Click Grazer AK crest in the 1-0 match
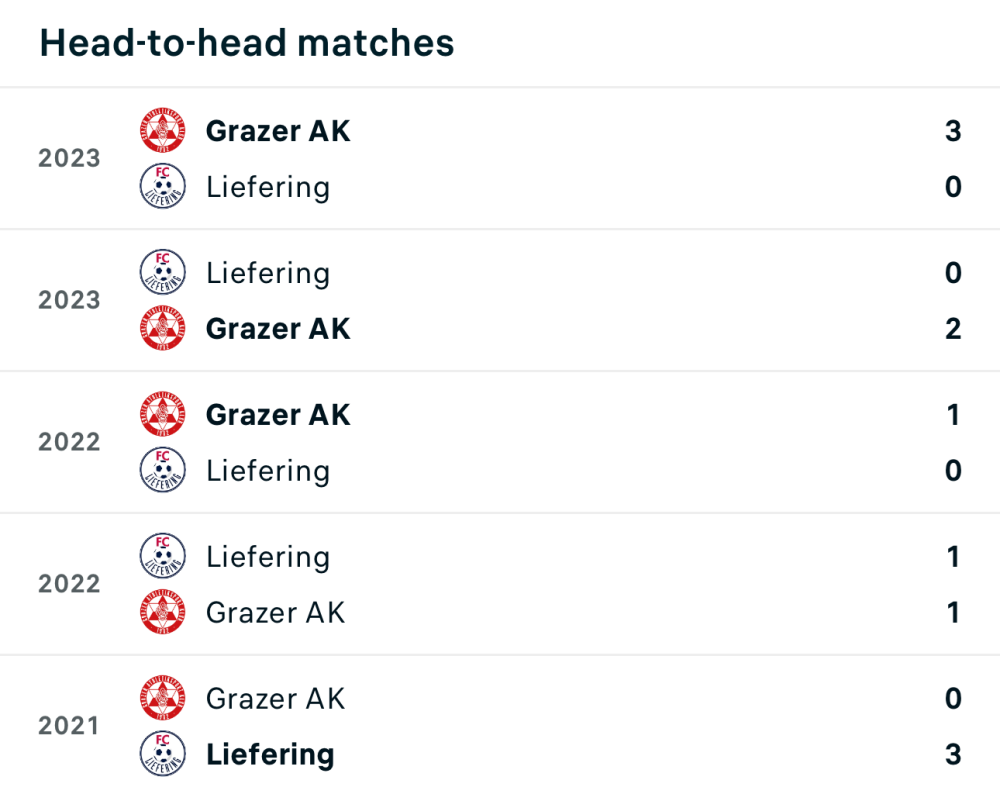 (x=163, y=415)
